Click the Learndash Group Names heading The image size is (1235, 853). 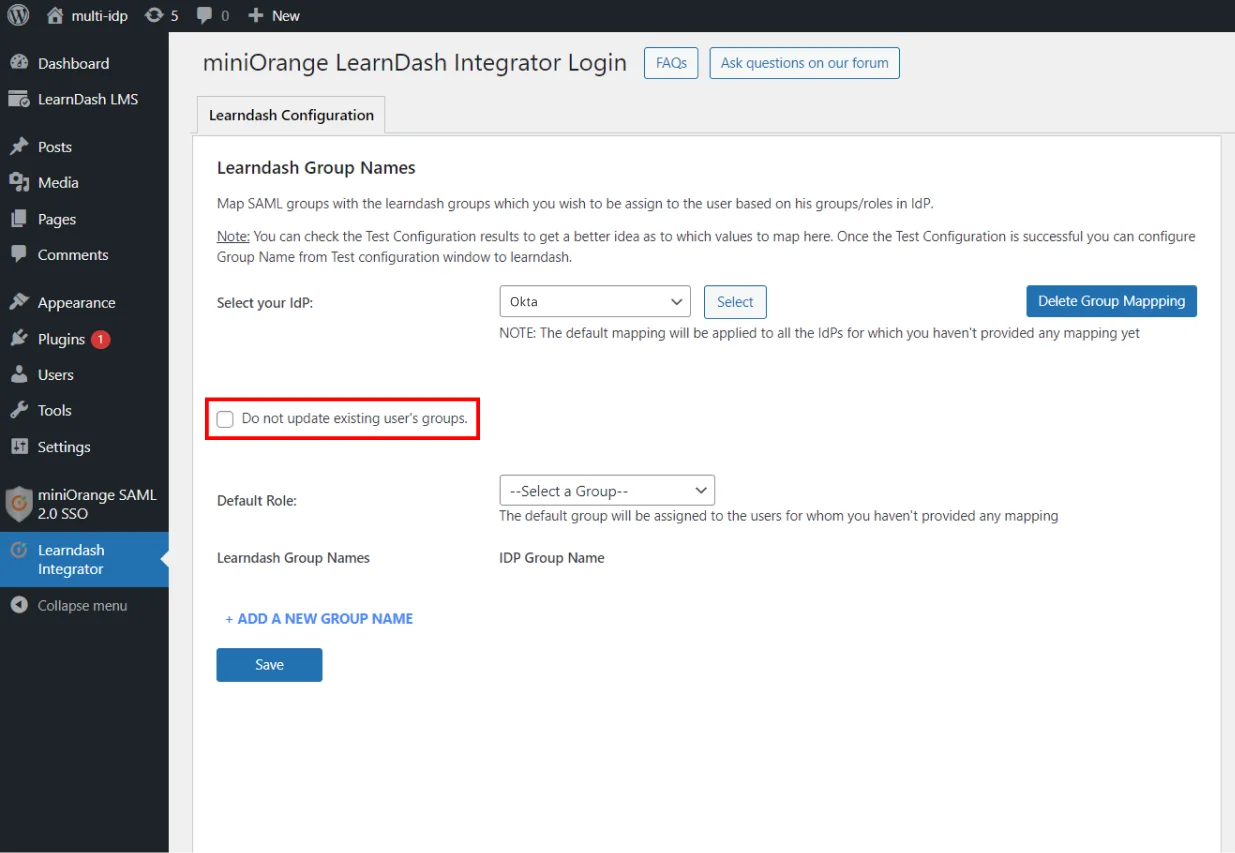pyautogui.click(x=316, y=168)
